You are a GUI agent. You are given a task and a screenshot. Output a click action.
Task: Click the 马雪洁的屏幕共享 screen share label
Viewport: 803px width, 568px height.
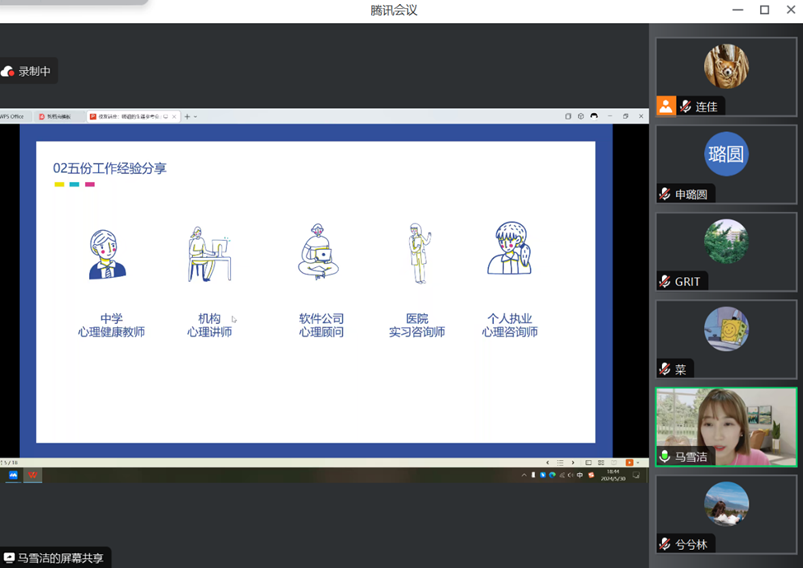[54, 558]
